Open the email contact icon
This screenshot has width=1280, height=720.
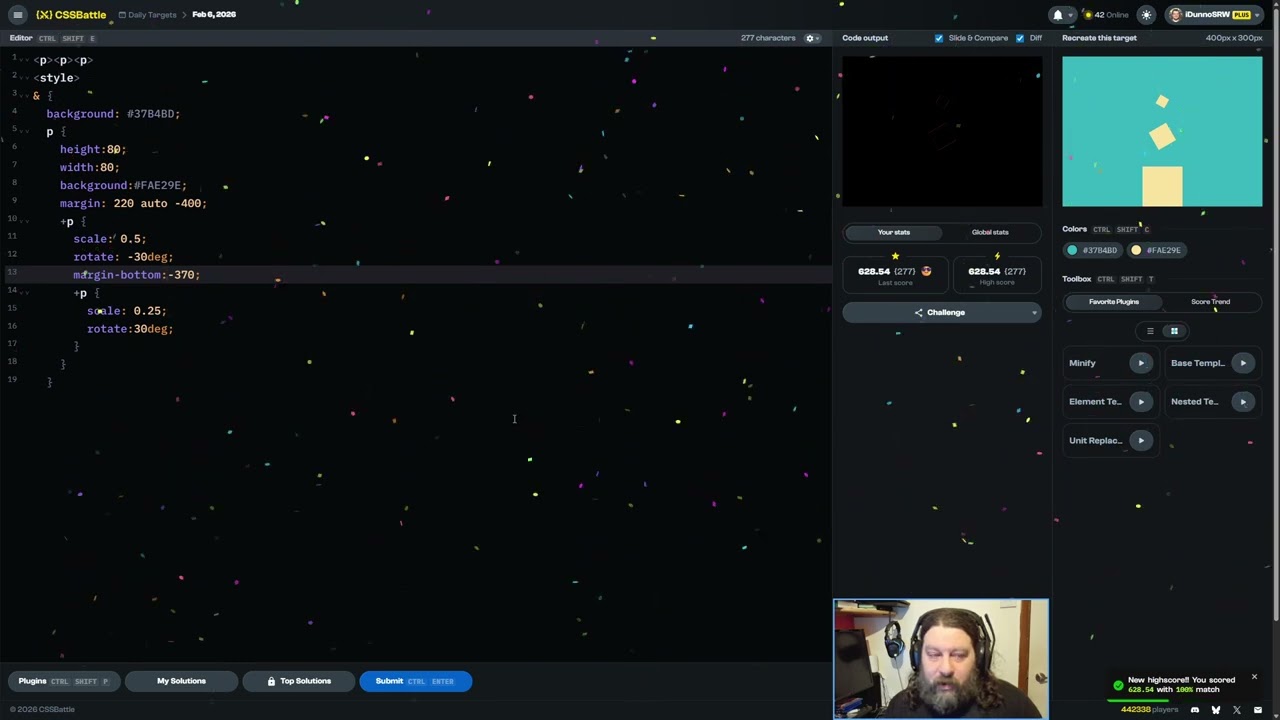[x=1258, y=710]
